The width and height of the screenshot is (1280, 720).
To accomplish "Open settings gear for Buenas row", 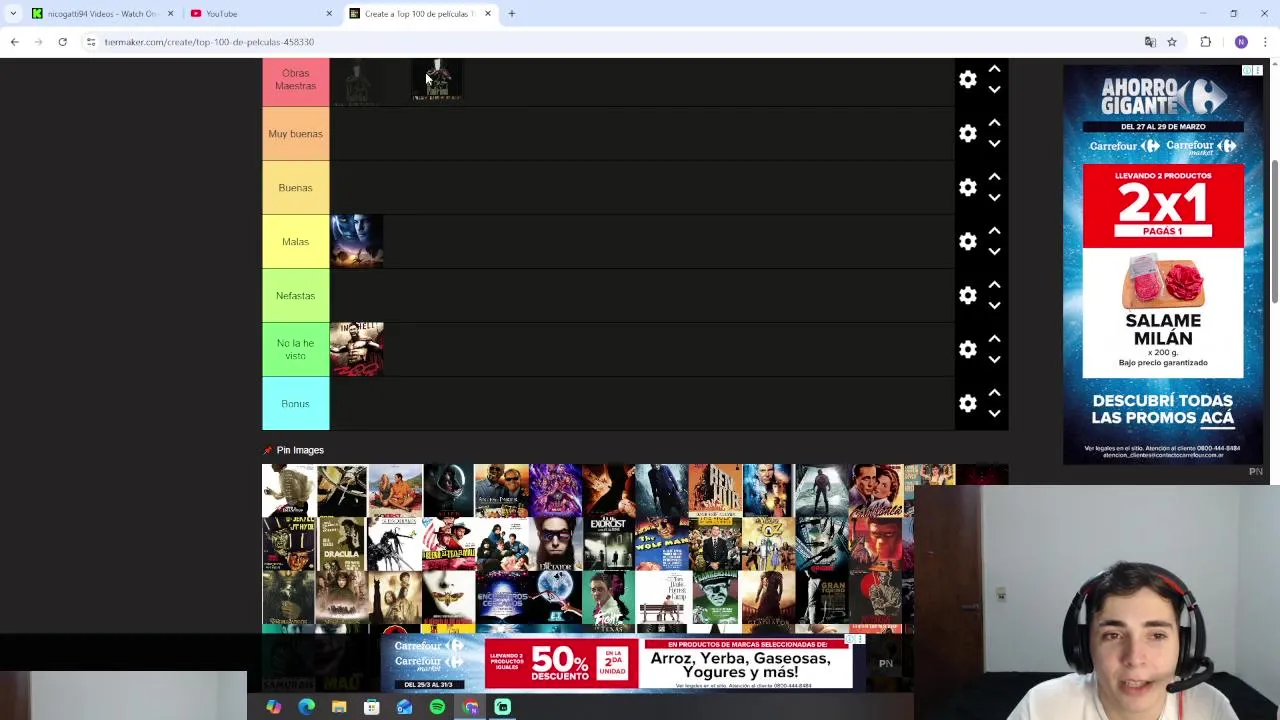I will [x=967, y=187].
